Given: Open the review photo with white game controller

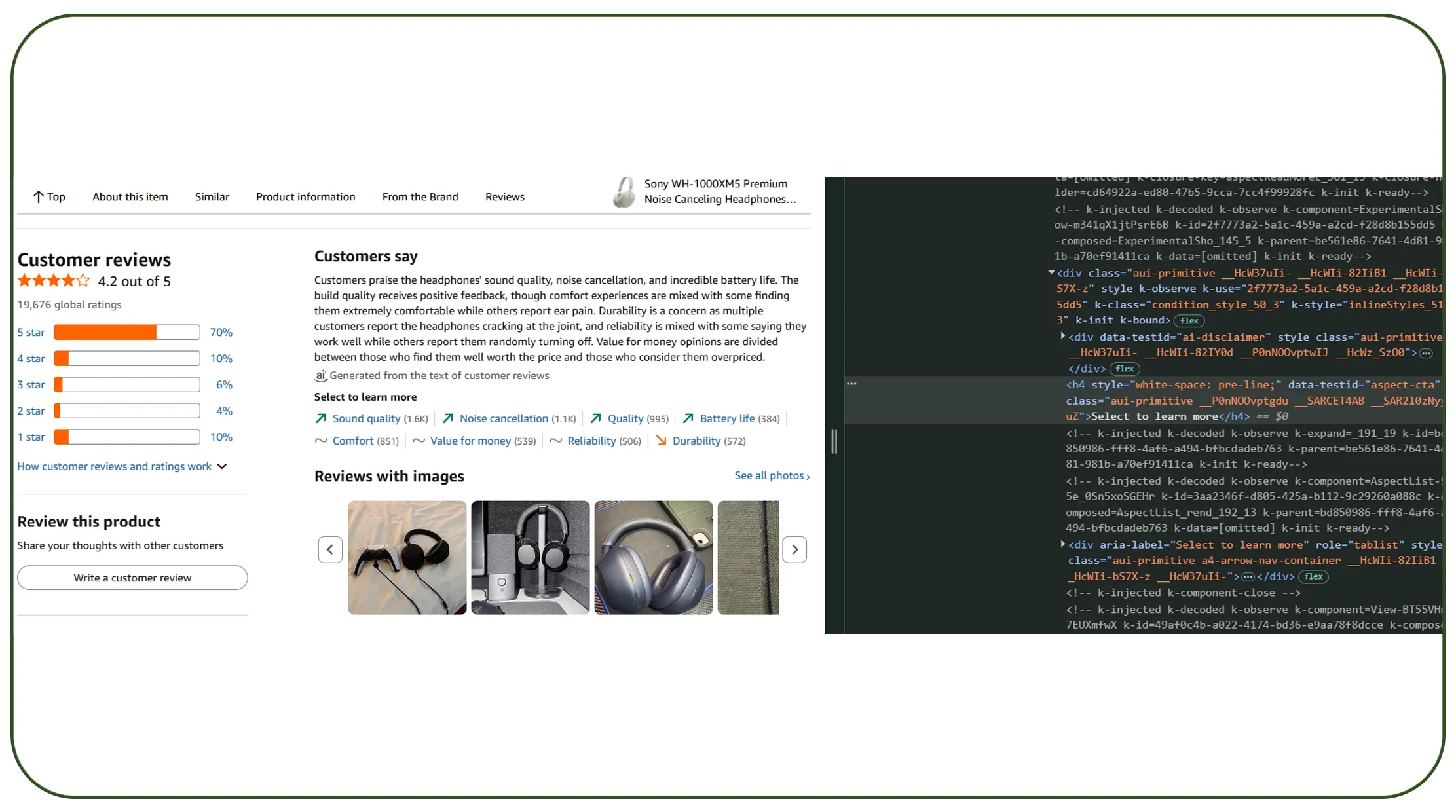Looking at the screenshot, I should pos(407,557).
